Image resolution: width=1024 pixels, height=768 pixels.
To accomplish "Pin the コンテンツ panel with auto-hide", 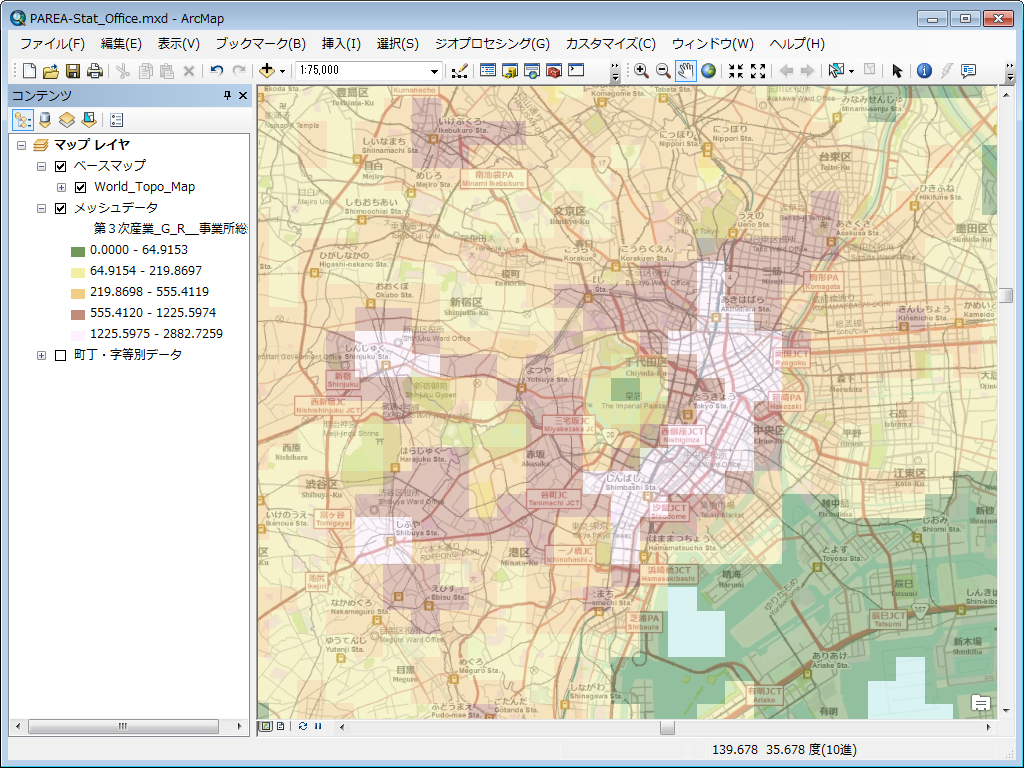I will tap(227, 95).
